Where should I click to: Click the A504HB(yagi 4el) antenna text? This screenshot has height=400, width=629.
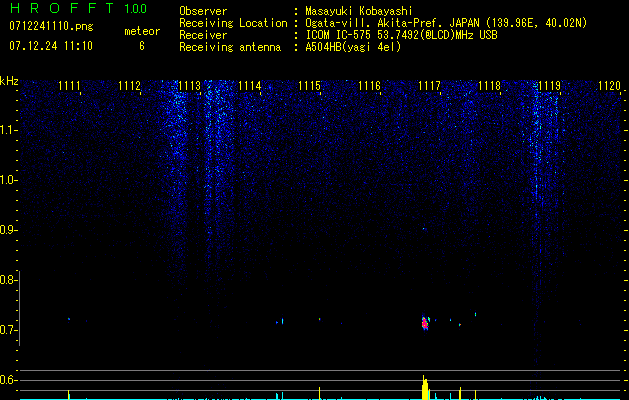(353, 47)
